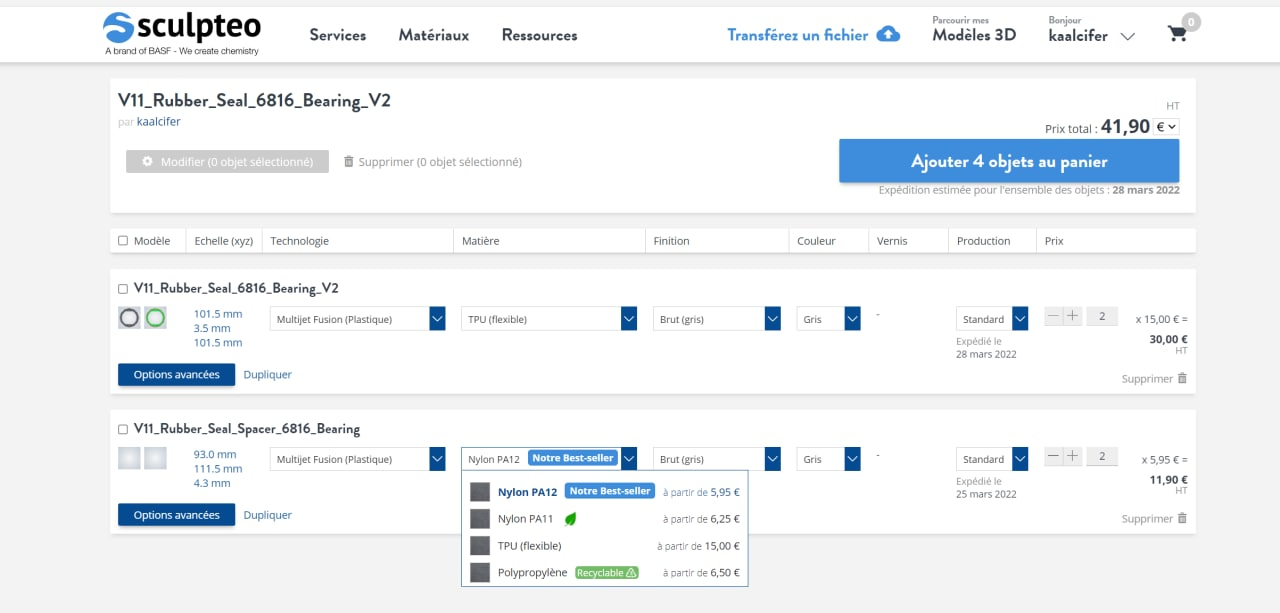Open the Ressources menu
1280x613 pixels.
540,35
